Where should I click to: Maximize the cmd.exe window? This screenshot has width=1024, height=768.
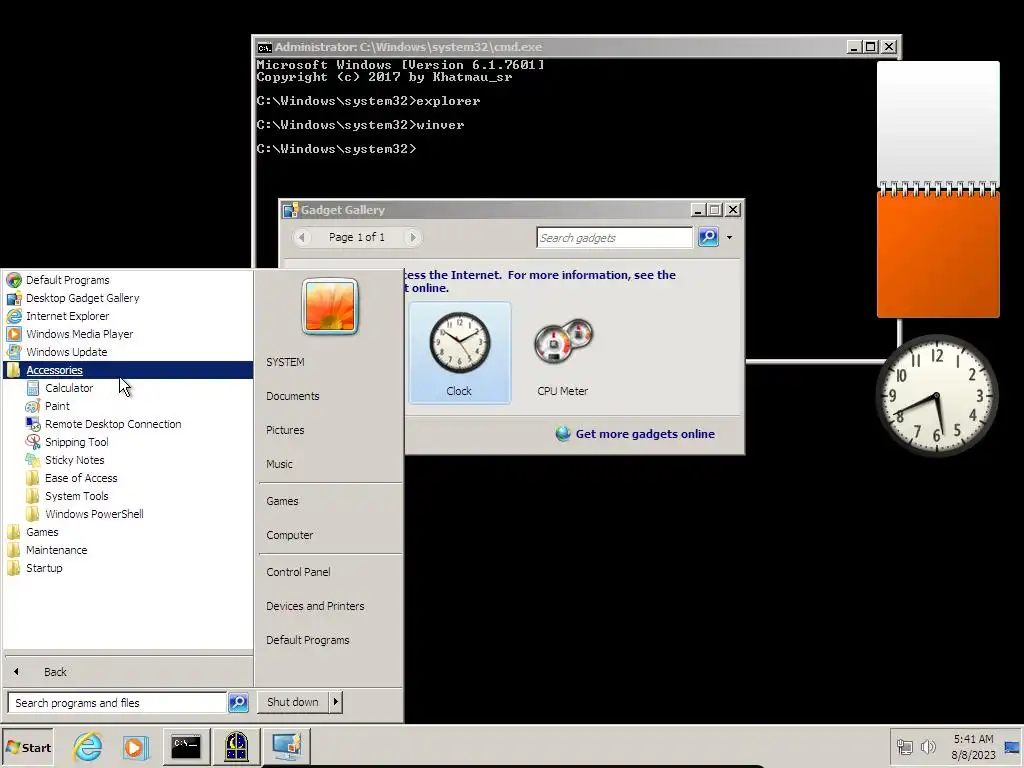click(x=871, y=47)
